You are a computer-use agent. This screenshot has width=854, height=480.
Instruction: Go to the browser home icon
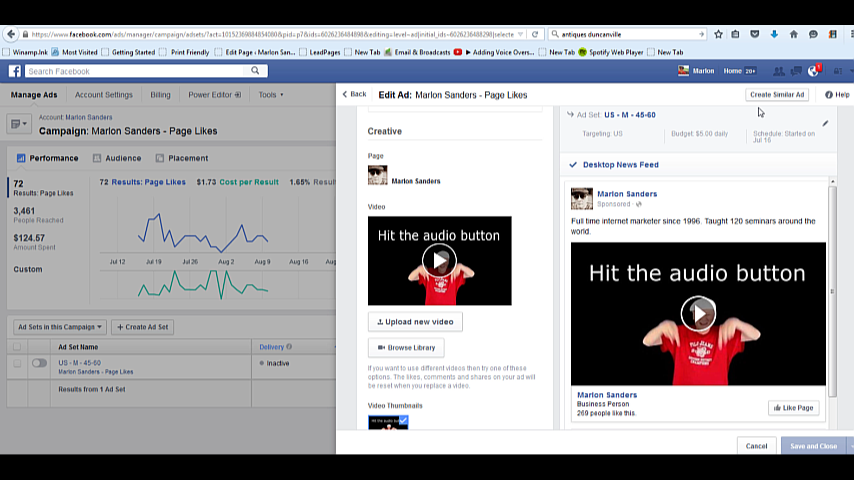point(794,34)
